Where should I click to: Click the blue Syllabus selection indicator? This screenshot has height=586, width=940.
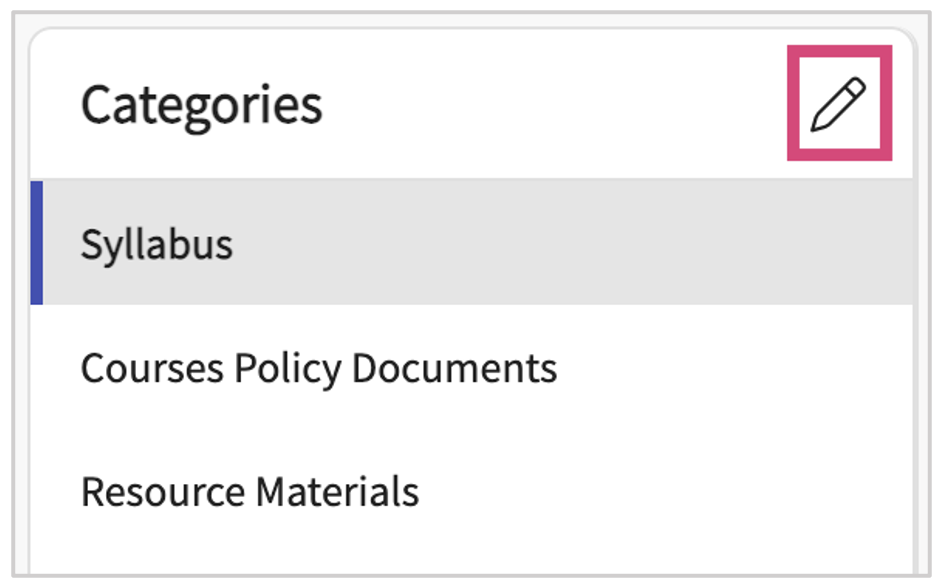click(x=37, y=243)
